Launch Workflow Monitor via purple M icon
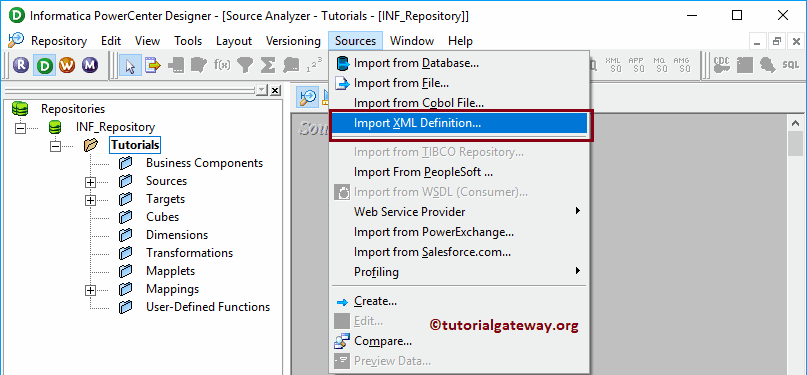This screenshot has height=375, width=807. (x=91, y=65)
